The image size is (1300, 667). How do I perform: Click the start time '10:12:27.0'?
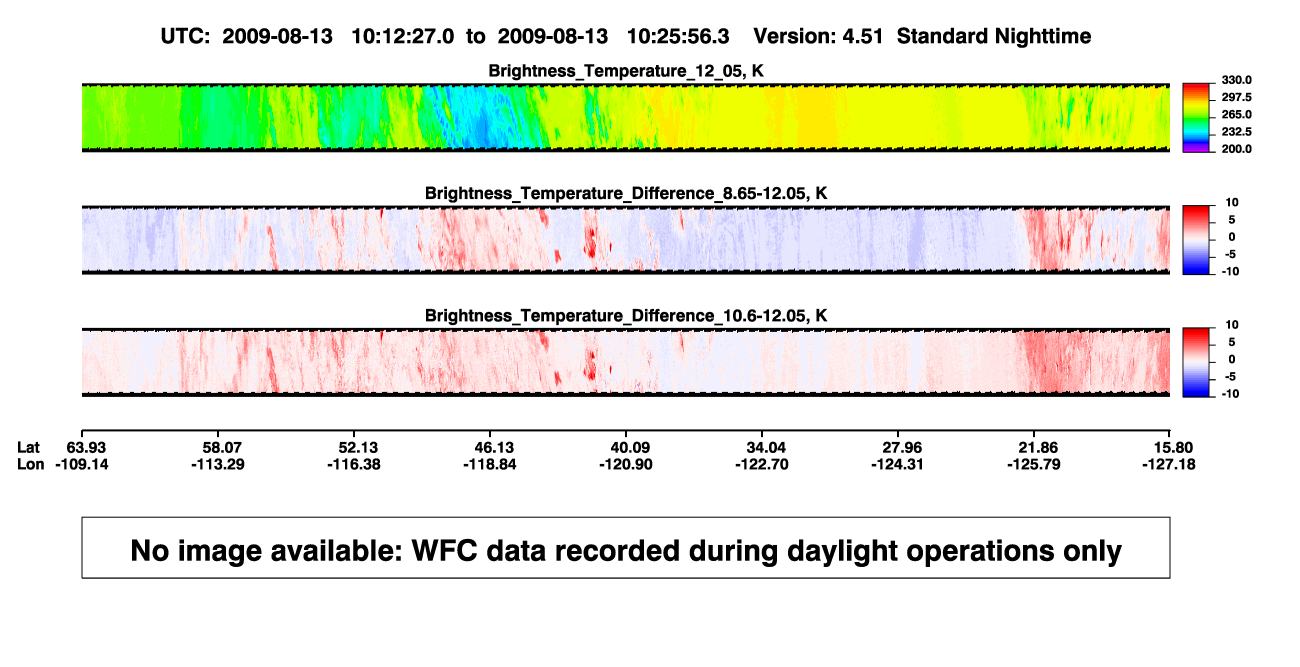(x=403, y=36)
